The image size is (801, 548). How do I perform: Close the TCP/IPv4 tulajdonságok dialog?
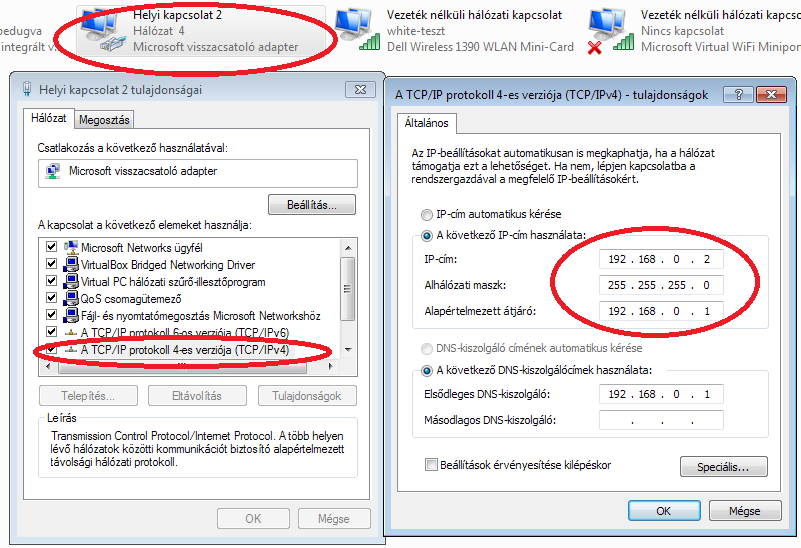[771, 94]
